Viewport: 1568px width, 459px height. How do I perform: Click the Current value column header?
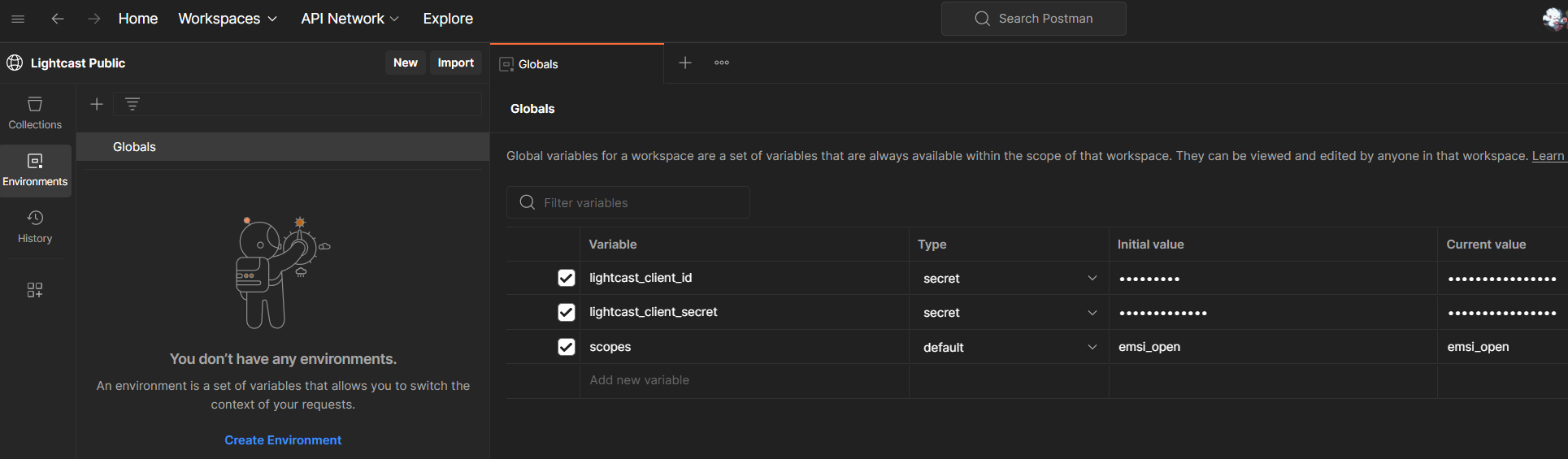(x=1486, y=245)
